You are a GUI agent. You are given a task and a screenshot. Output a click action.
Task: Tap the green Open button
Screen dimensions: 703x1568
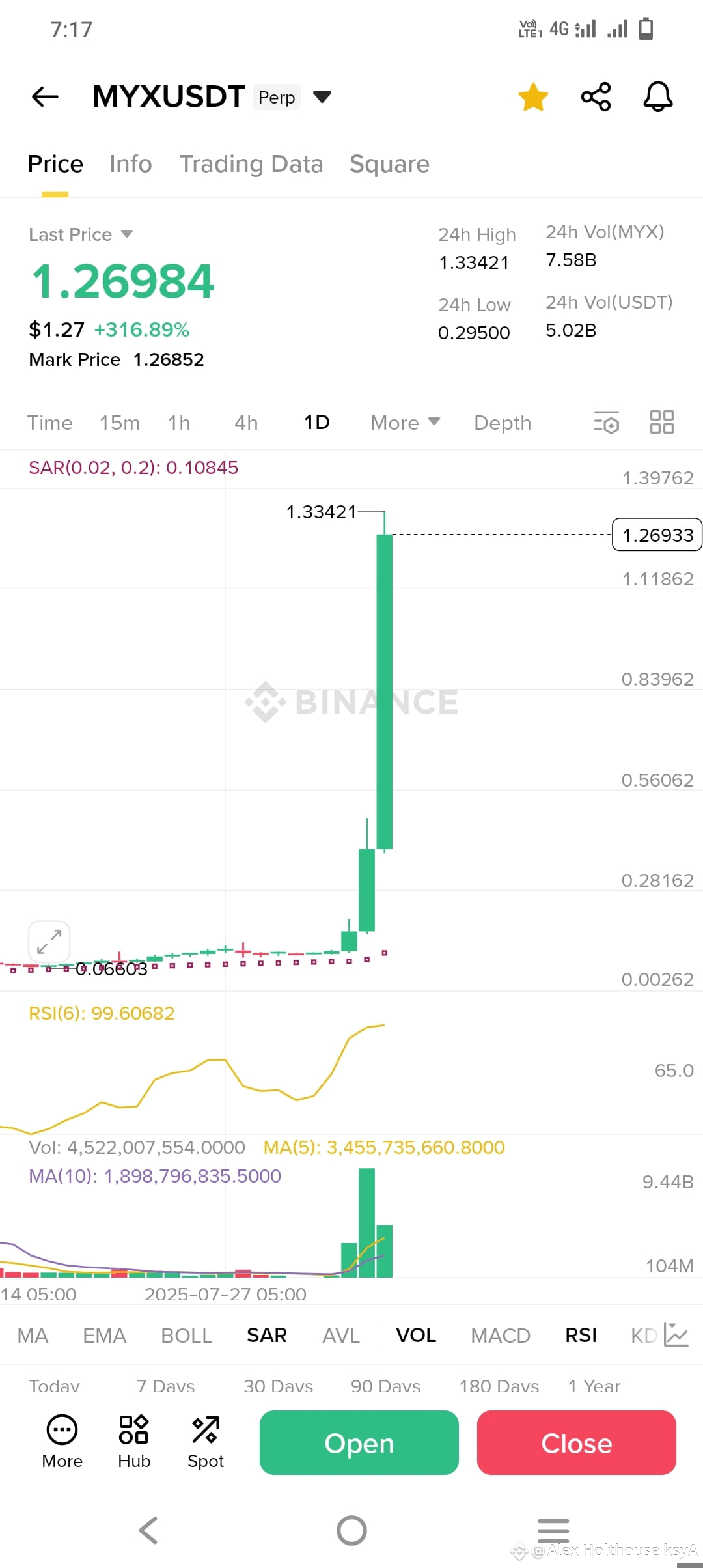[x=359, y=1443]
